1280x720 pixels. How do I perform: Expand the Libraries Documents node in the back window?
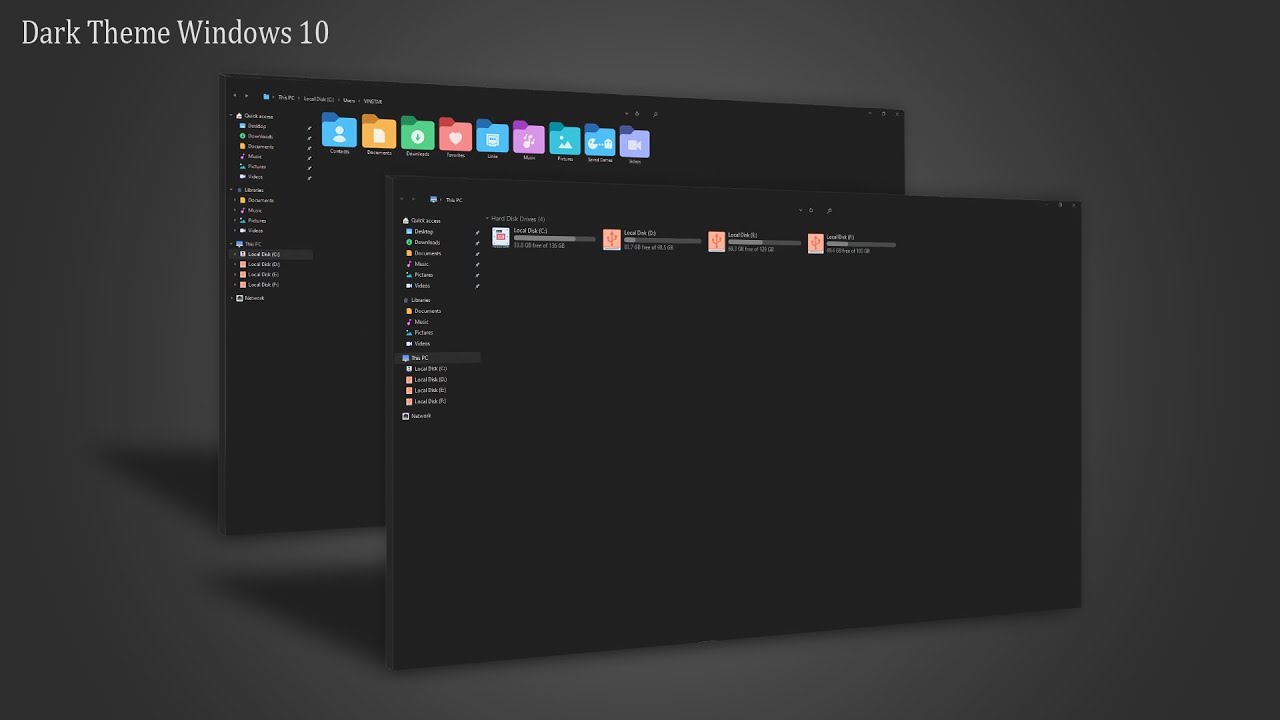[235, 200]
